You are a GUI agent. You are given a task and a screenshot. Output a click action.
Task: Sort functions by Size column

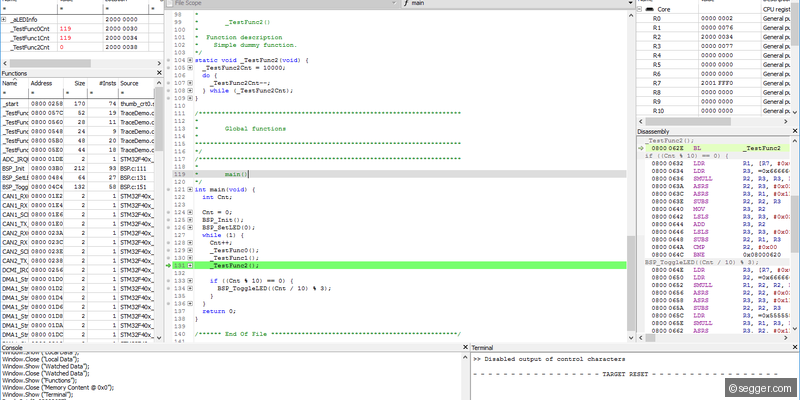click(x=80, y=84)
